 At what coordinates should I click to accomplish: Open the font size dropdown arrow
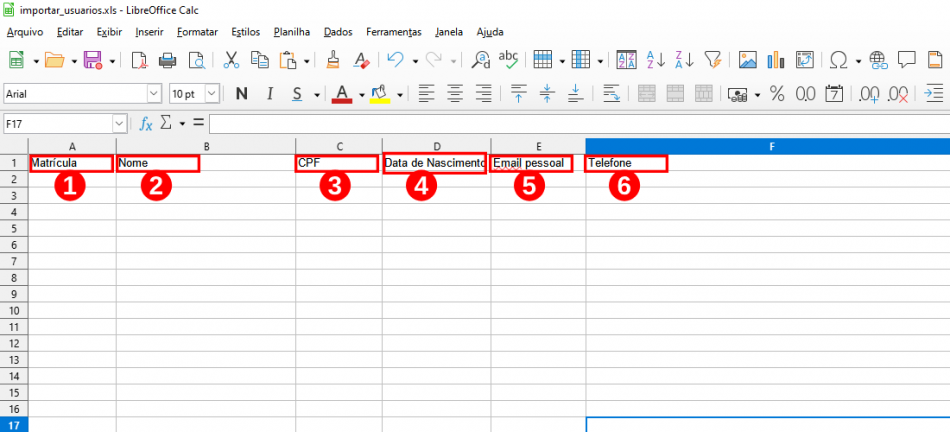[x=212, y=94]
